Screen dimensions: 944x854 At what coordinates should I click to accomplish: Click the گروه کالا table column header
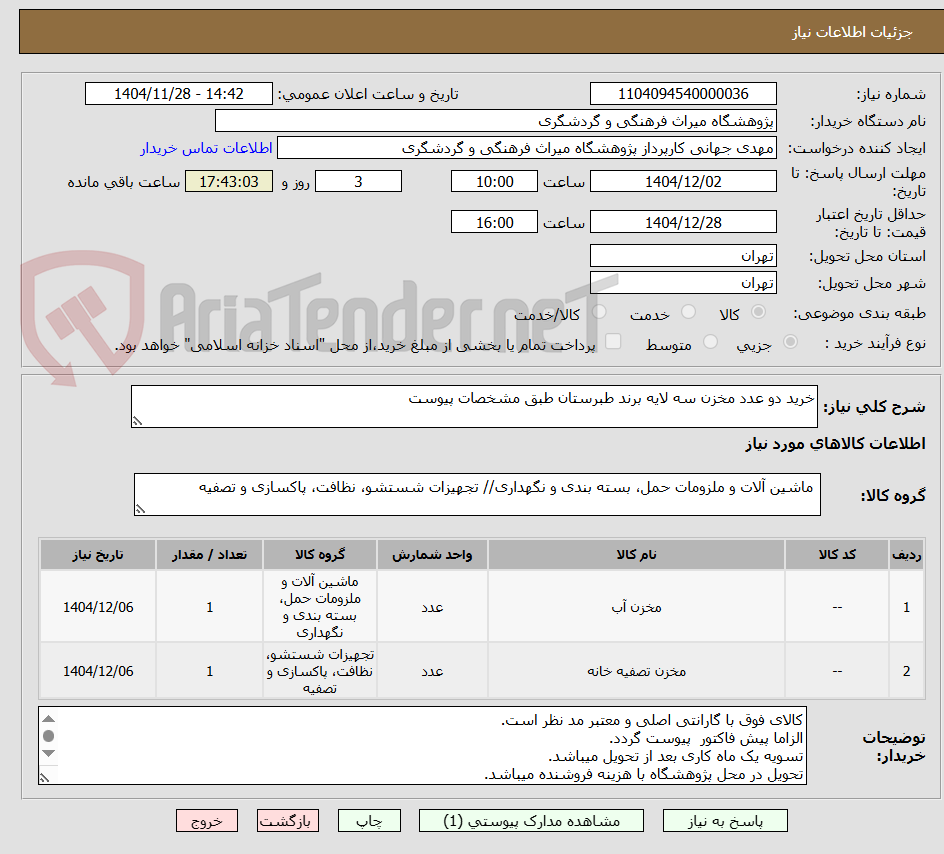click(320, 554)
